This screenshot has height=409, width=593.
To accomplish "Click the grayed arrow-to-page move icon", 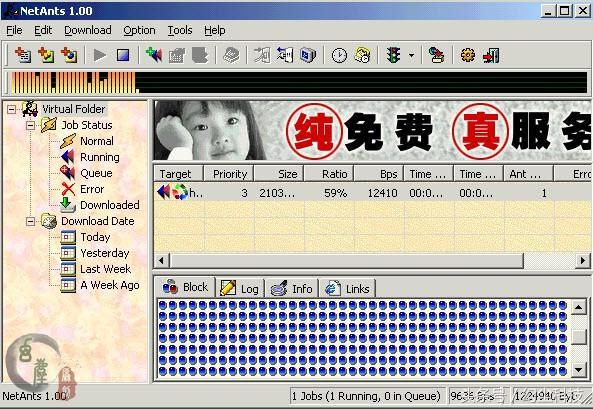I will click(x=262, y=55).
